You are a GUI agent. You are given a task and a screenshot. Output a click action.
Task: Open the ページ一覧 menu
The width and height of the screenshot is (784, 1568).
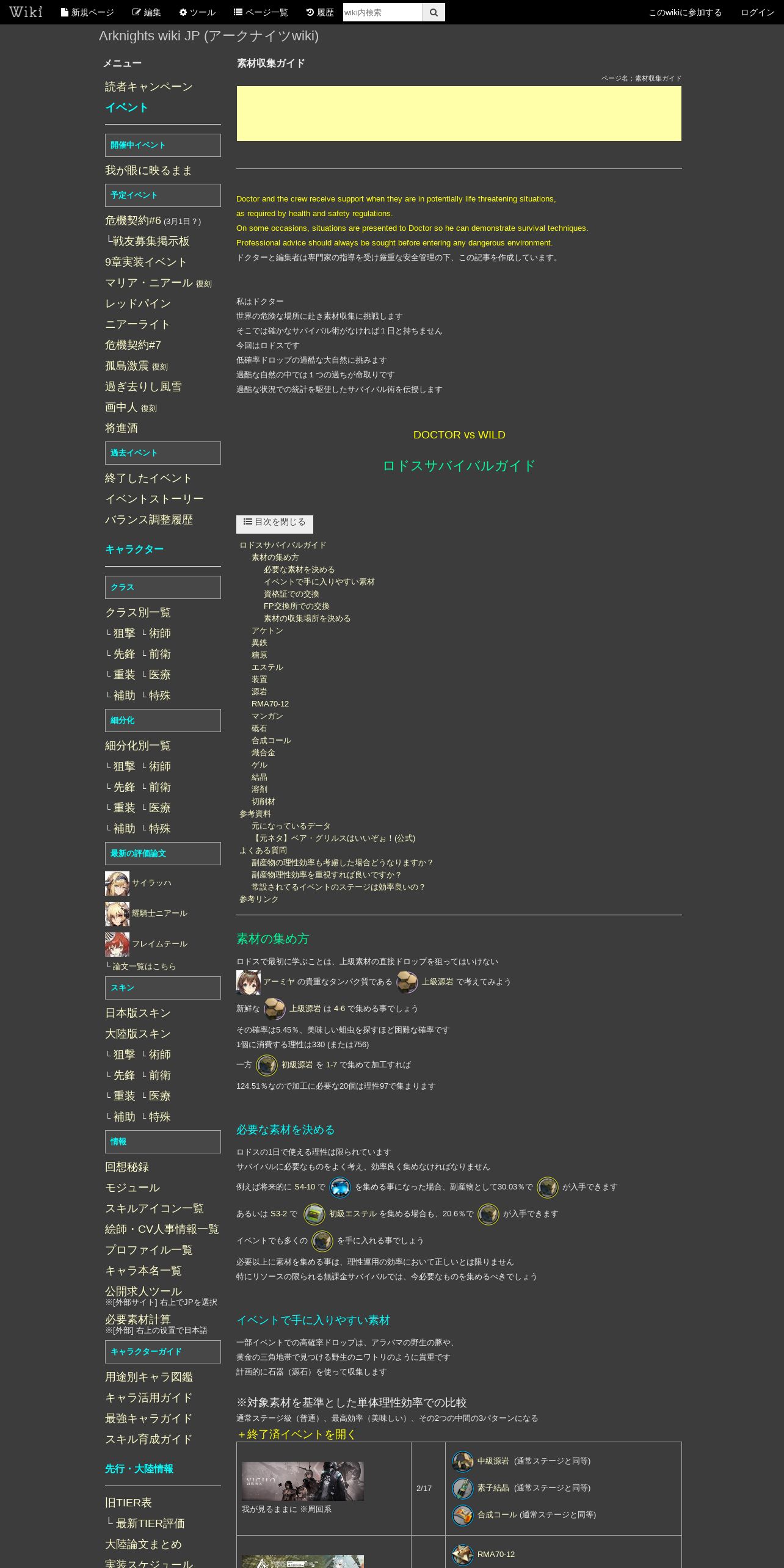pyautogui.click(x=261, y=12)
